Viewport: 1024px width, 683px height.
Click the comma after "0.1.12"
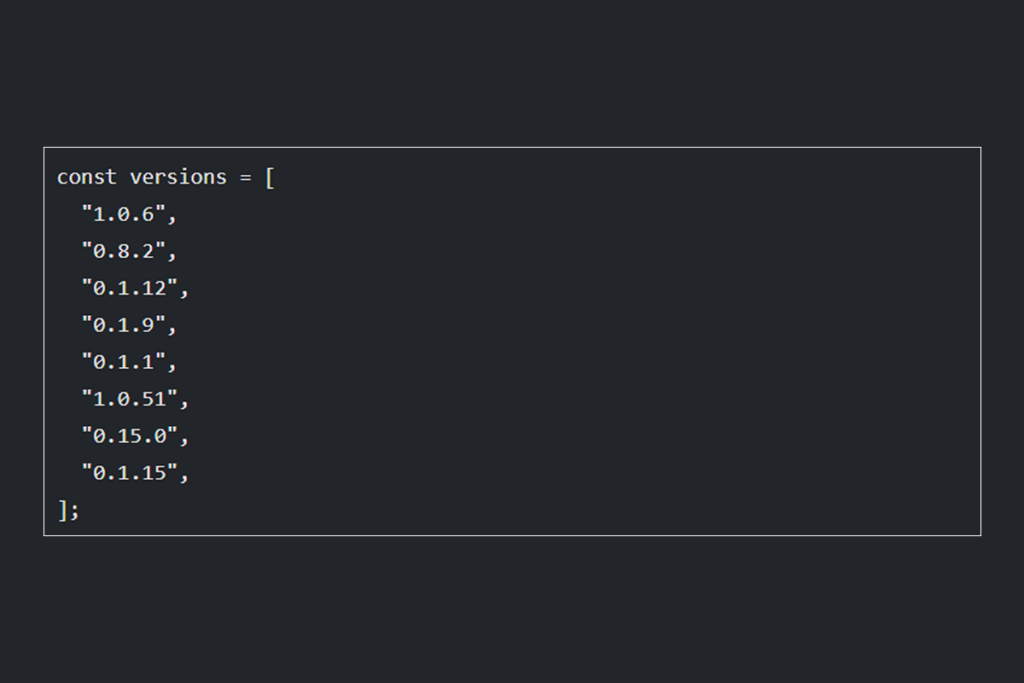(x=184, y=292)
